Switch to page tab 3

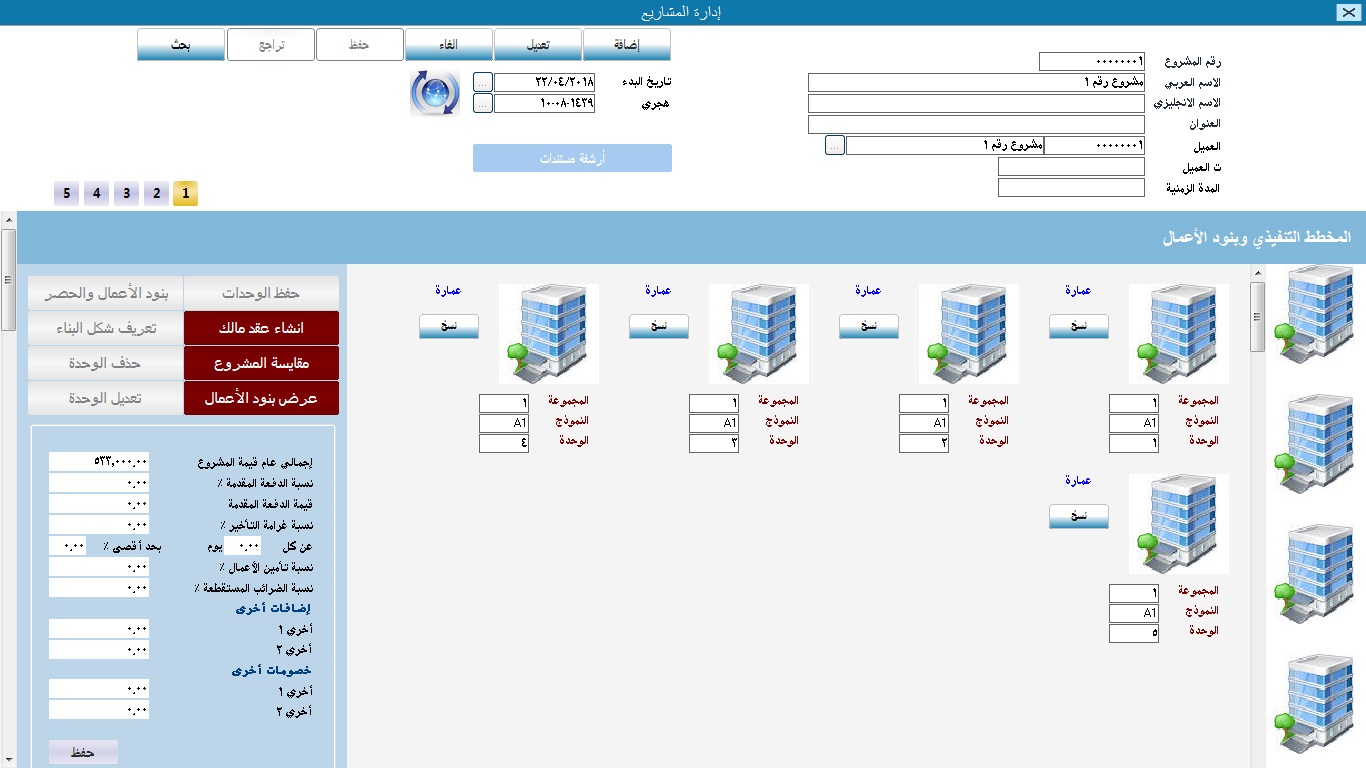(126, 193)
